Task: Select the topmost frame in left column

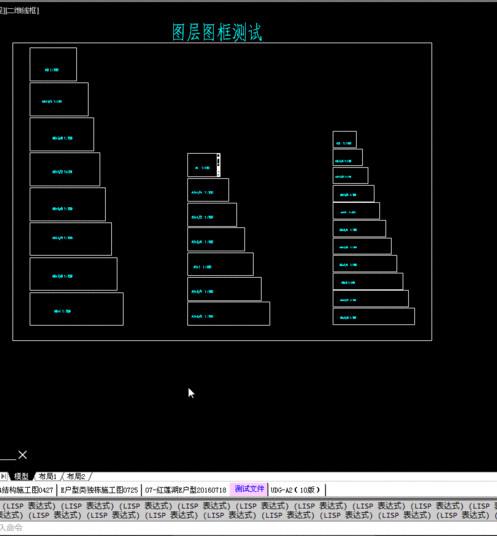Action: [53, 64]
